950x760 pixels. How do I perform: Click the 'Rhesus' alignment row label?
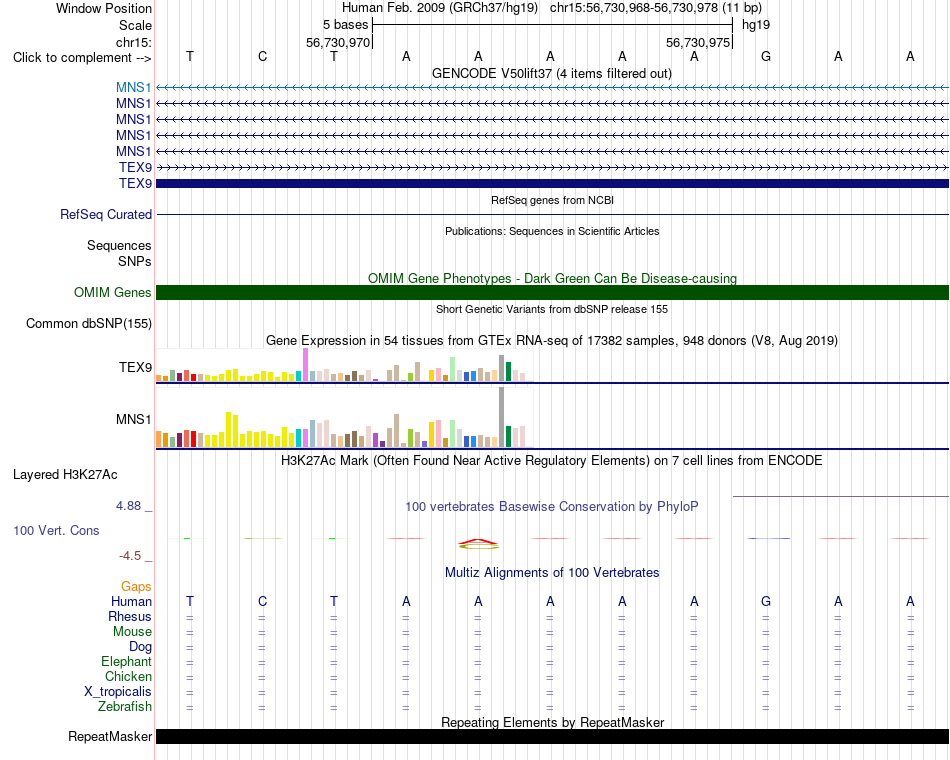130,617
